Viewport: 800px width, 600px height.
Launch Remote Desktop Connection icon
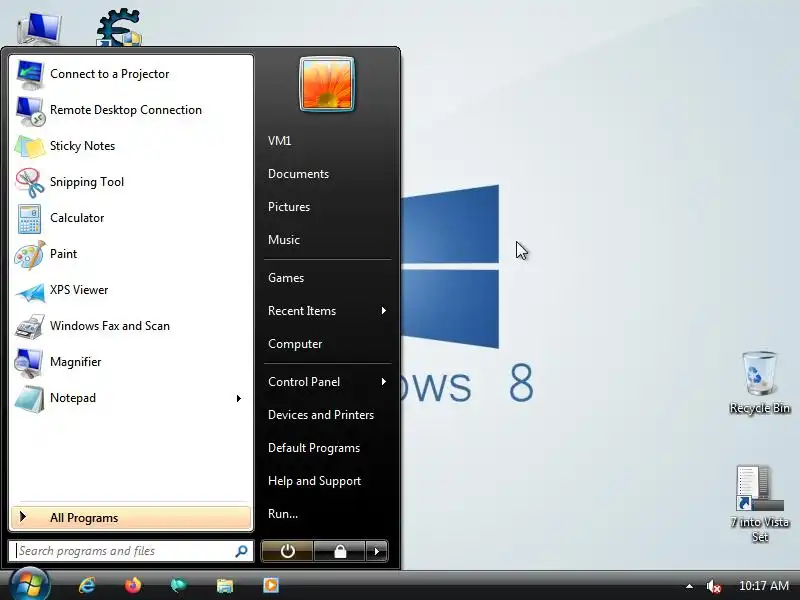(30, 111)
